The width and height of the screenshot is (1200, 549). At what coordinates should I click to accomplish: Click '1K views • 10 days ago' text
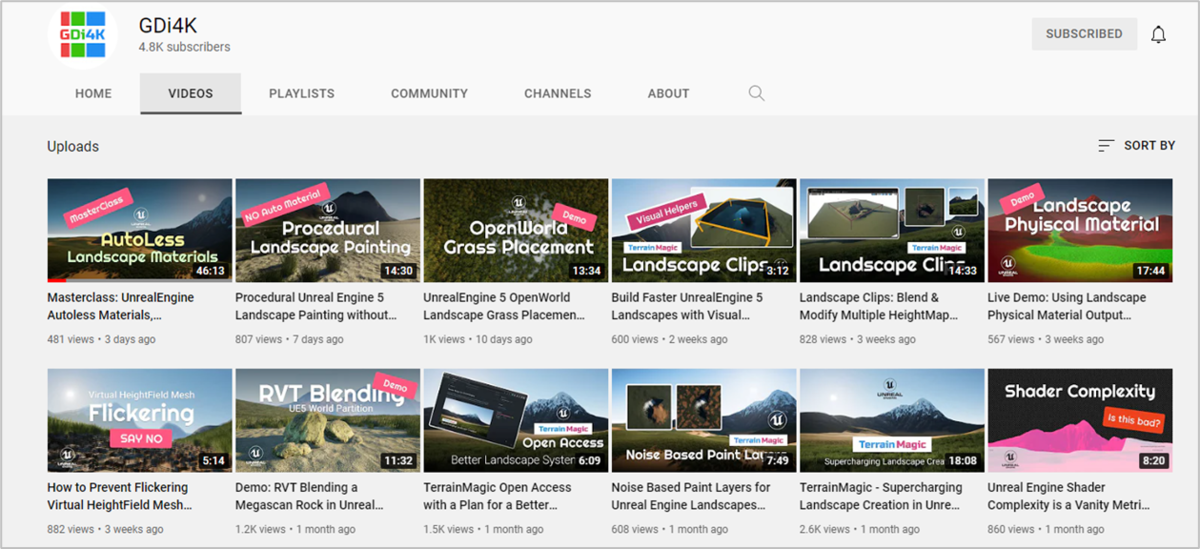point(478,339)
